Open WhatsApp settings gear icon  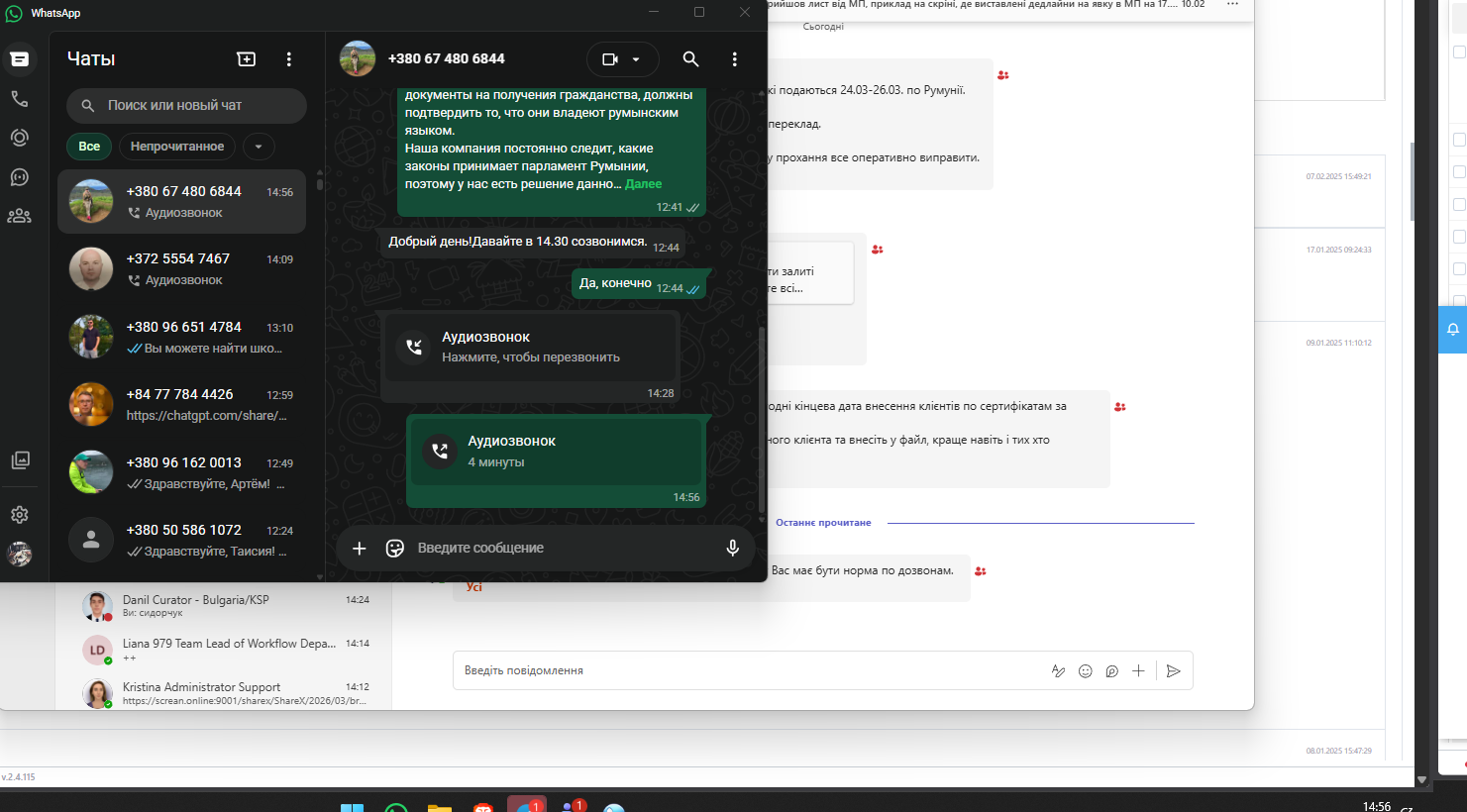pyautogui.click(x=20, y=515)
